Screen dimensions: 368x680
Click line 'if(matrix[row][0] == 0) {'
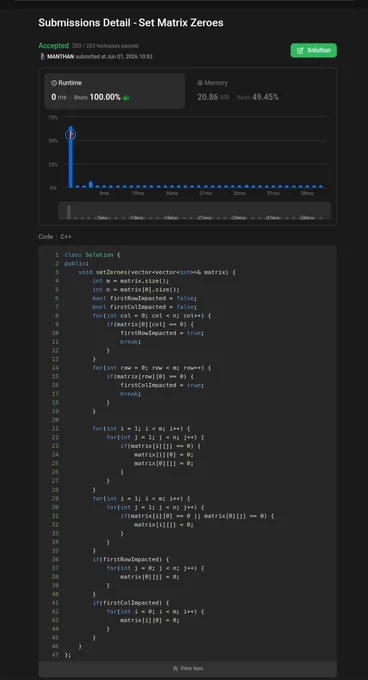(150, 376)
